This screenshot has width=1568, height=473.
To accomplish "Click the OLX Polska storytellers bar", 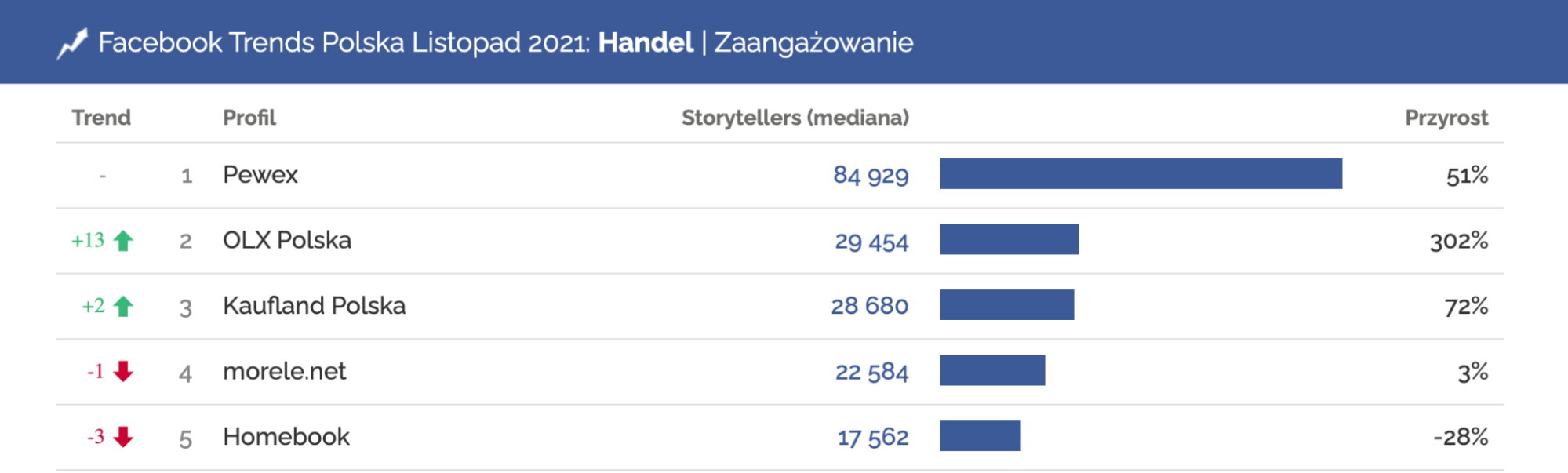I will point(1009,239).
